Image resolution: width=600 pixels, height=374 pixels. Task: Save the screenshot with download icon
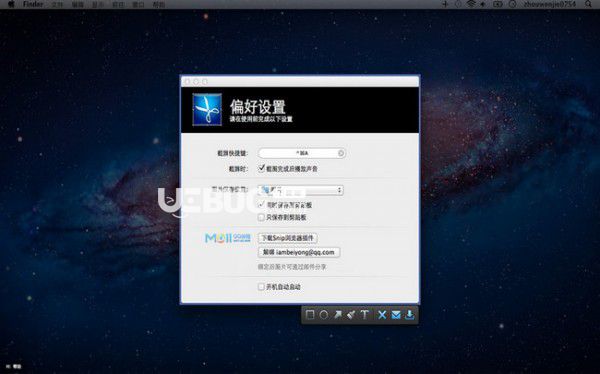coord(409,315)
